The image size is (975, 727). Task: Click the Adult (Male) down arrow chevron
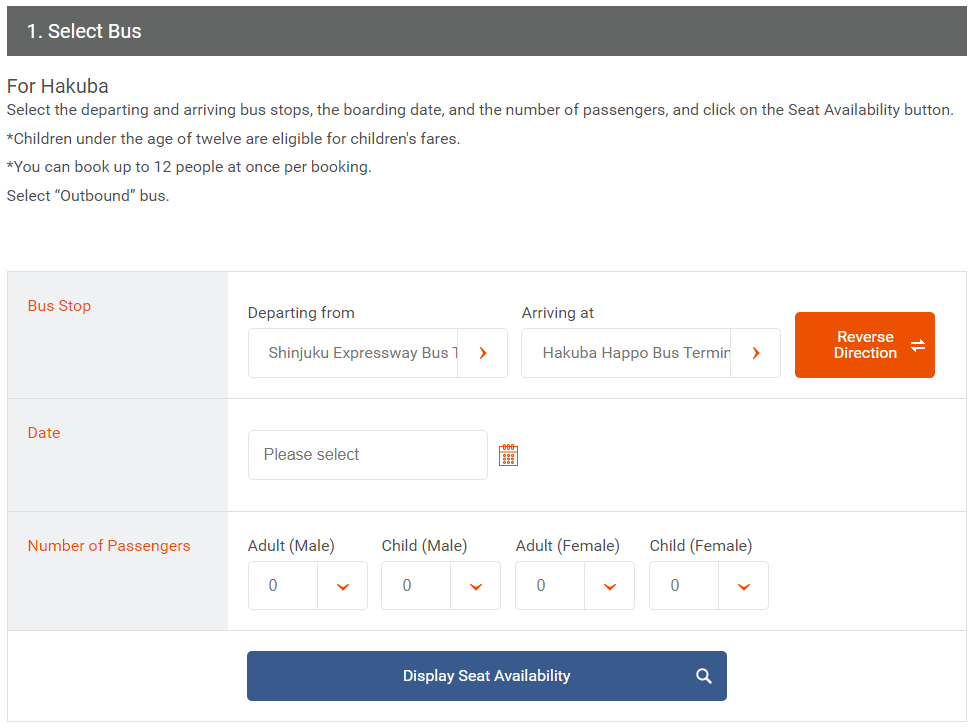(343, 586)
